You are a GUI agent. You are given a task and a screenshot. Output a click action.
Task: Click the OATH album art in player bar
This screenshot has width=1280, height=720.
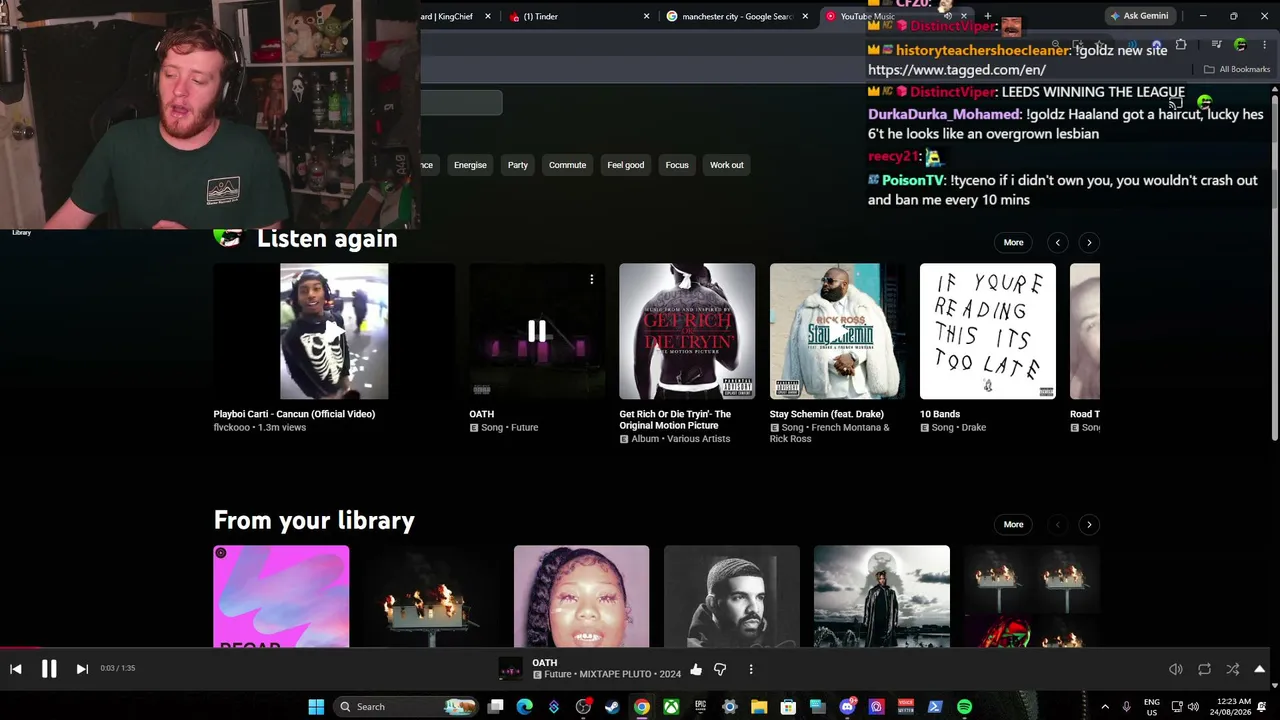pos(510,669)
